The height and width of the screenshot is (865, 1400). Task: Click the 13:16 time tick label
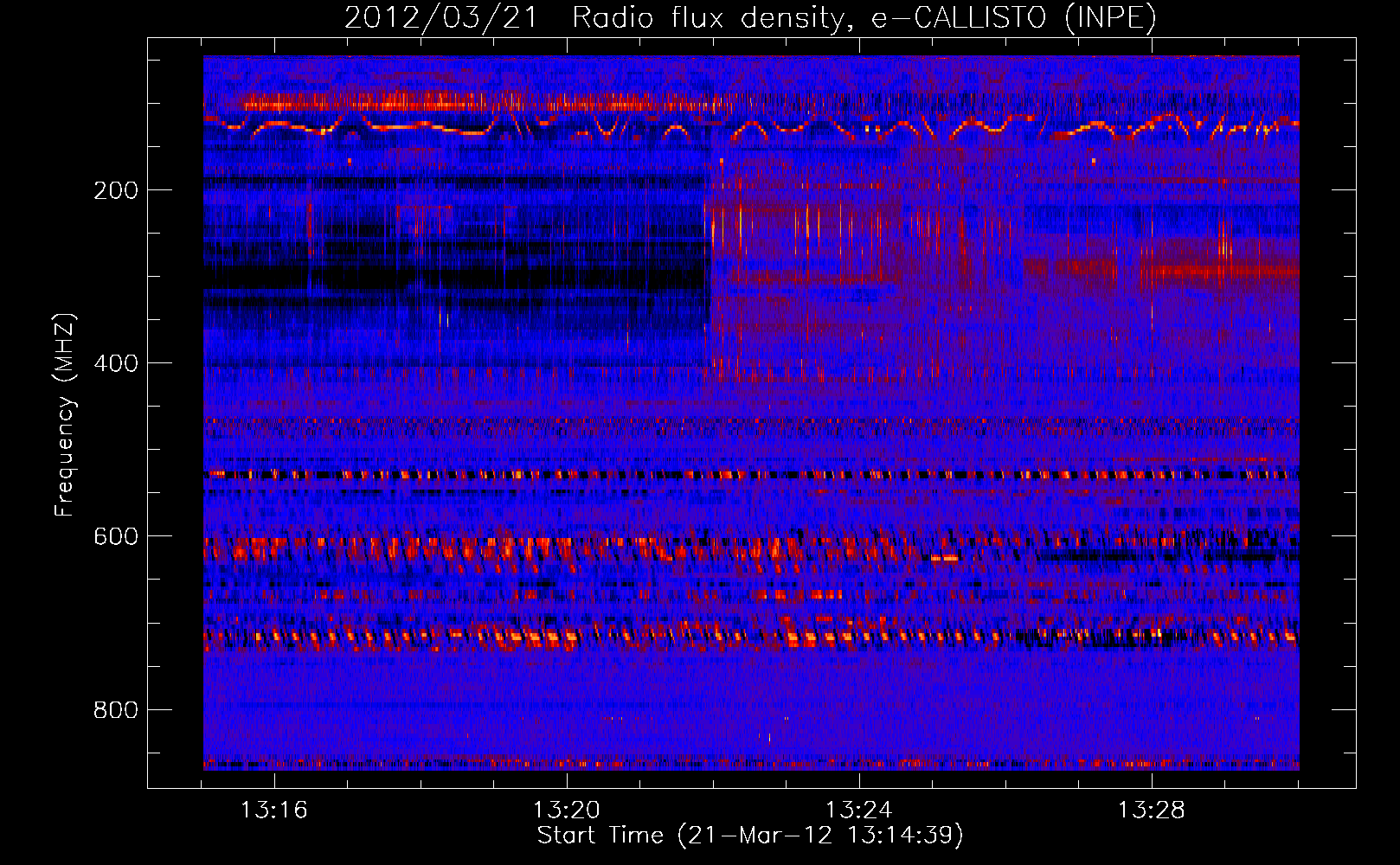[274, 811]
